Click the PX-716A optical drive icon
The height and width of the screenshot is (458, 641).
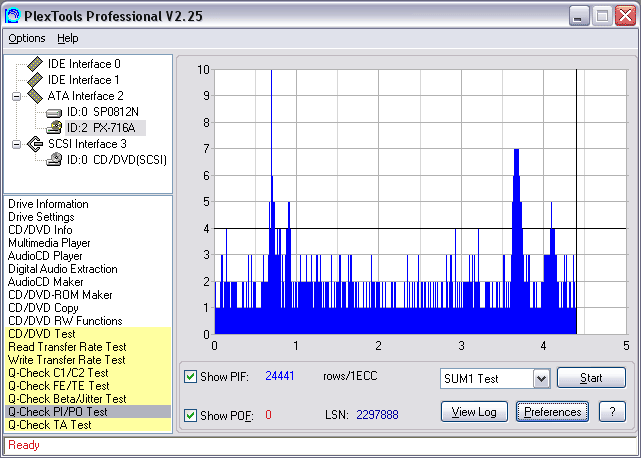click(54, 128)
